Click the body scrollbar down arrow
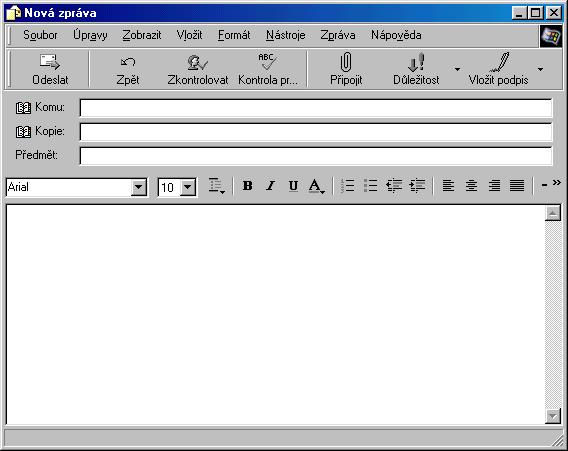The height and width of the screenshot is (451, 568). pos(553,416)
